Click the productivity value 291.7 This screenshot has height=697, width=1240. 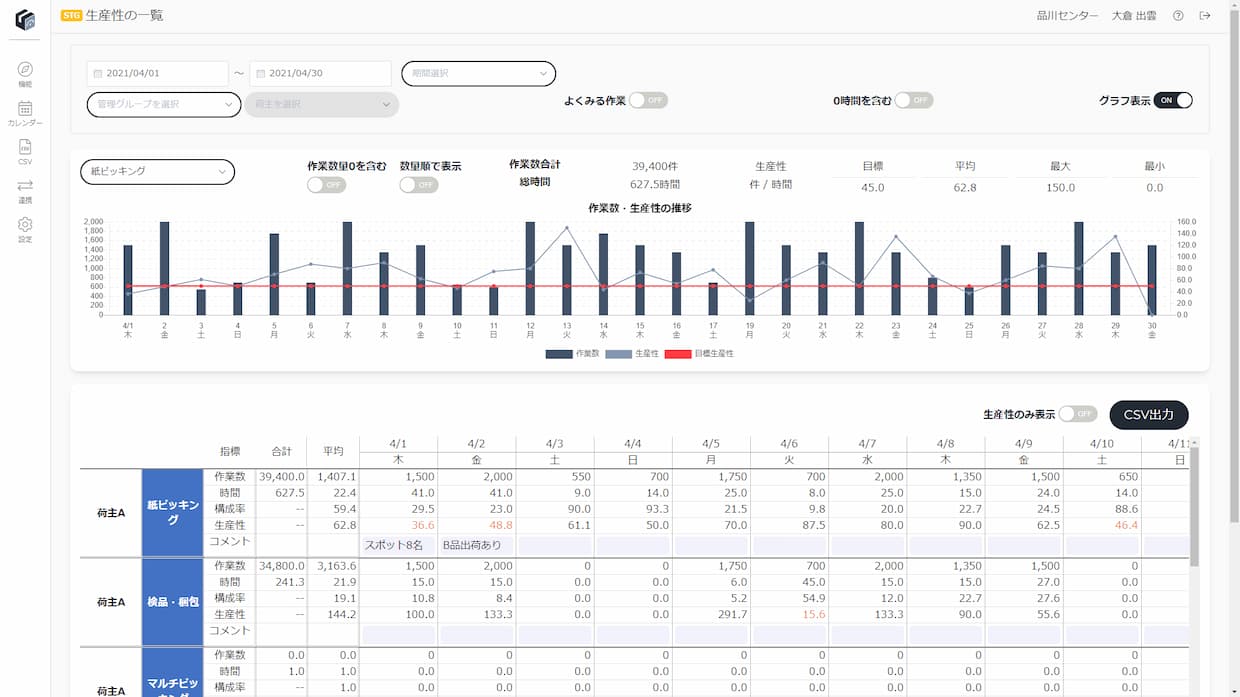tap(732, 614)
